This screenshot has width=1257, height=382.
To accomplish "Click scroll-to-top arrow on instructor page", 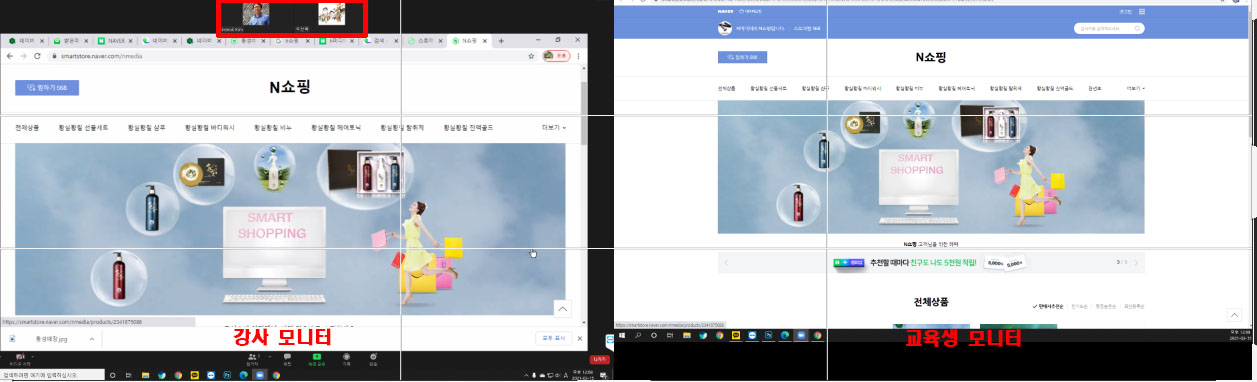I will pos(562,309).
